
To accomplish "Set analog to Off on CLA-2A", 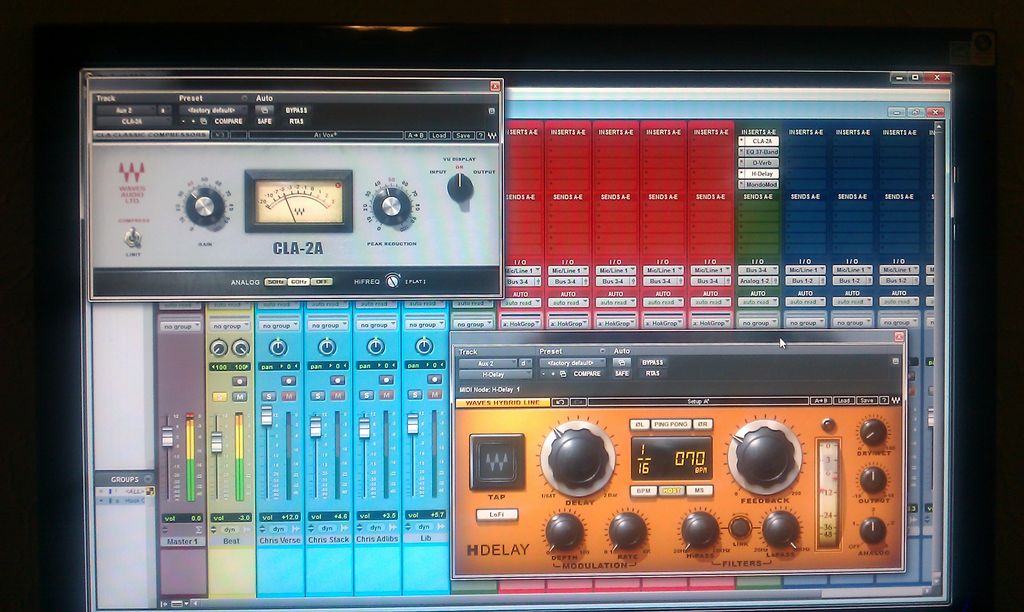I will tap(321, 282).
